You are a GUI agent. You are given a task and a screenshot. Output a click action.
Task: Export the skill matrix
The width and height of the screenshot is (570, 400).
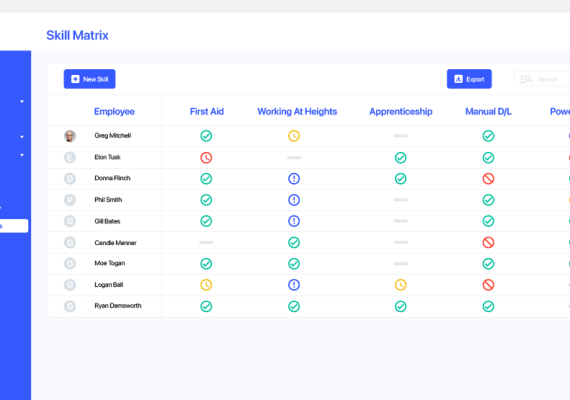pos(469,79)
